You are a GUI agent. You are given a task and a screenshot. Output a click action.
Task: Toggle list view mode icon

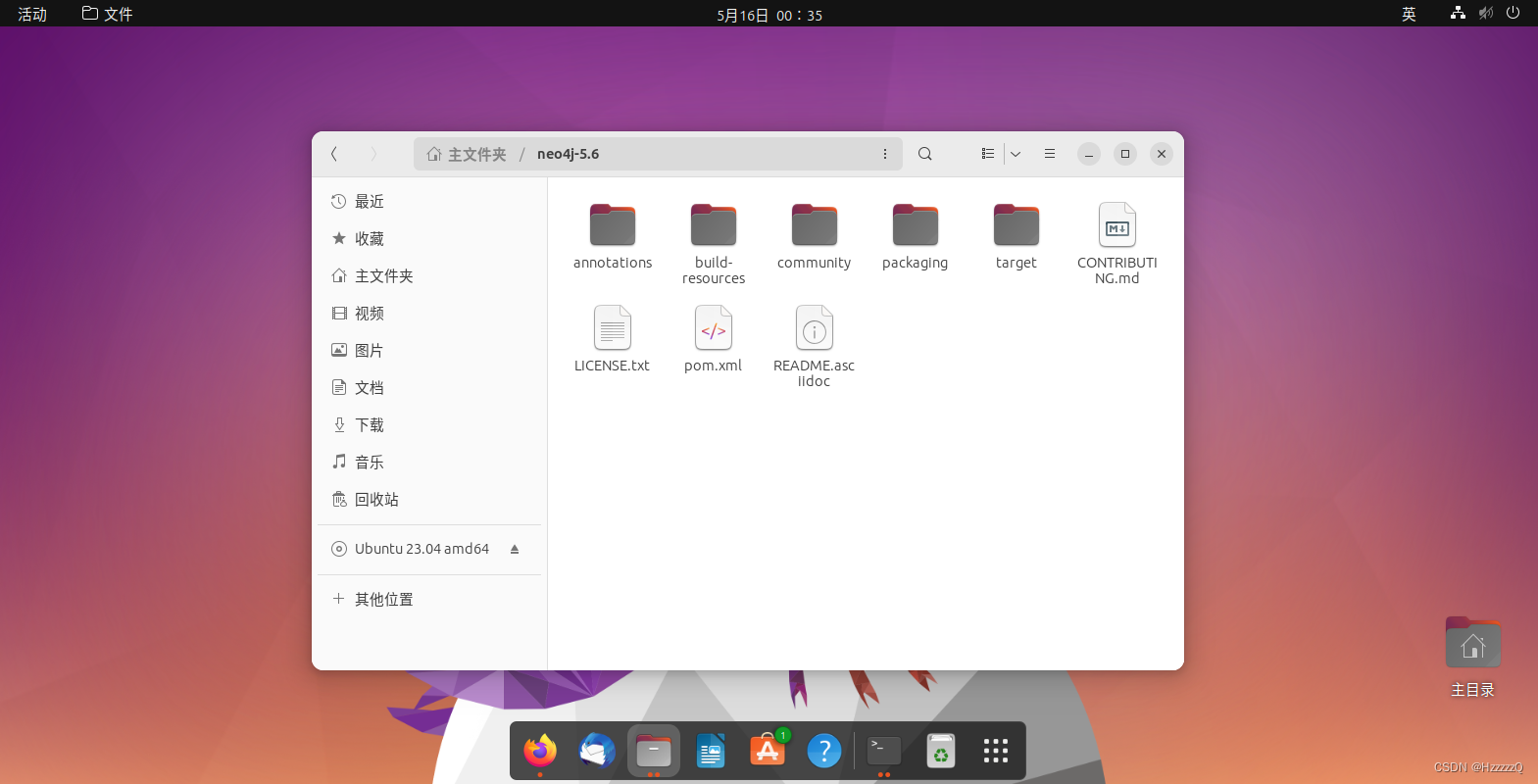click(987, 154)
